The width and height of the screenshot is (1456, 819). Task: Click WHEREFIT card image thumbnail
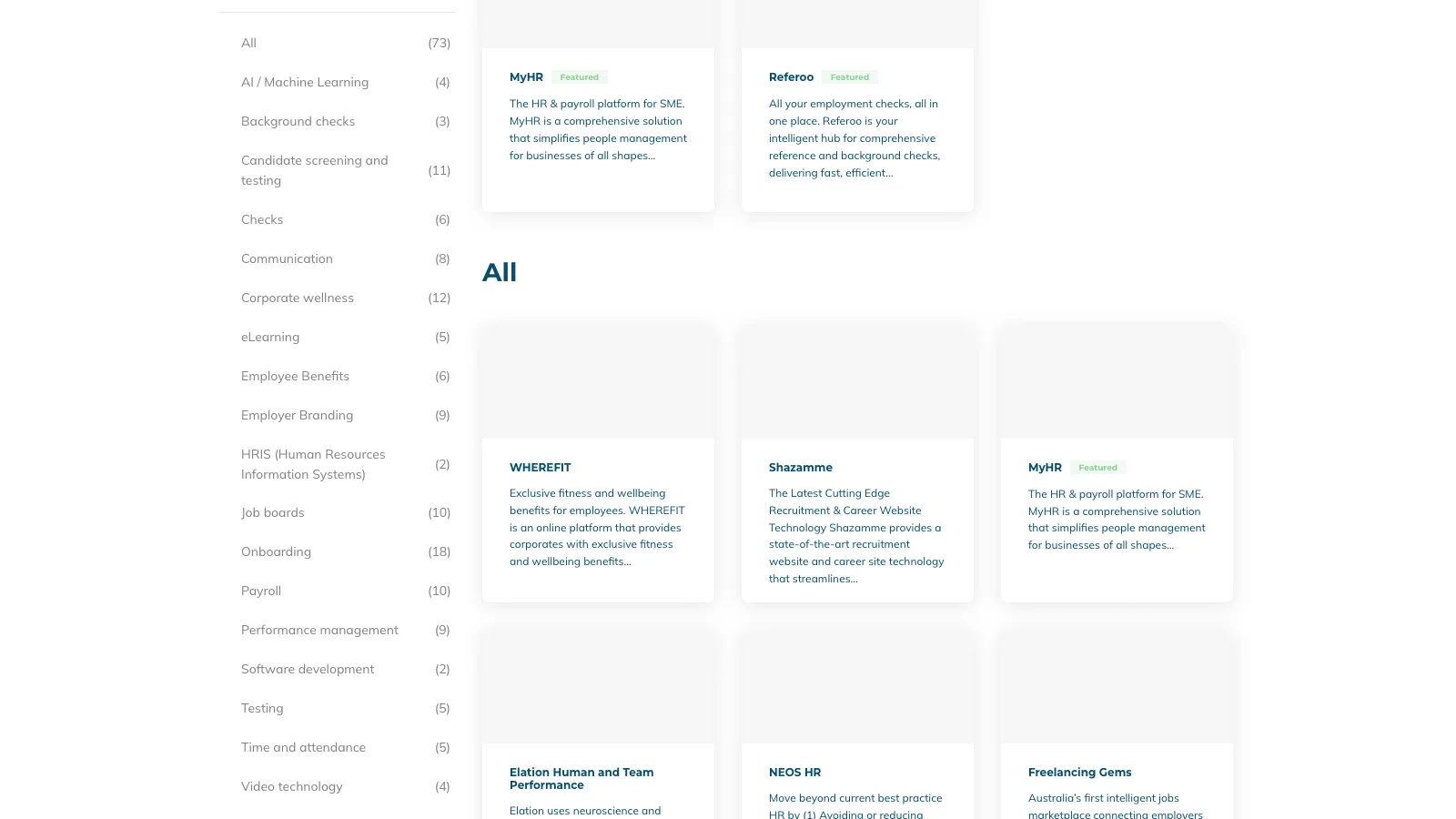tap(598, 380)
